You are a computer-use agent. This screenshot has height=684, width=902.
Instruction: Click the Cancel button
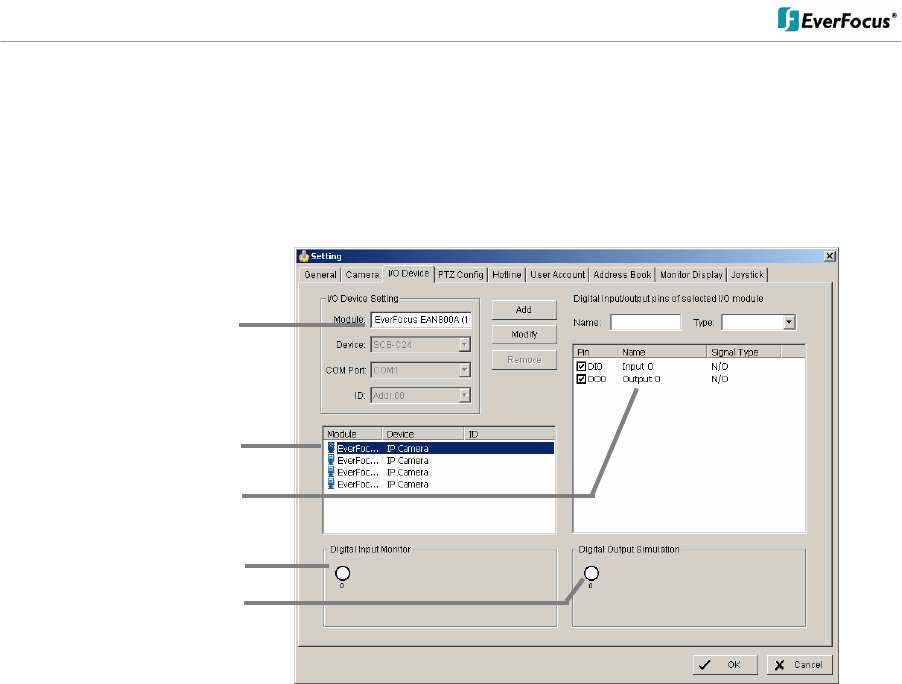pos(800,665)
